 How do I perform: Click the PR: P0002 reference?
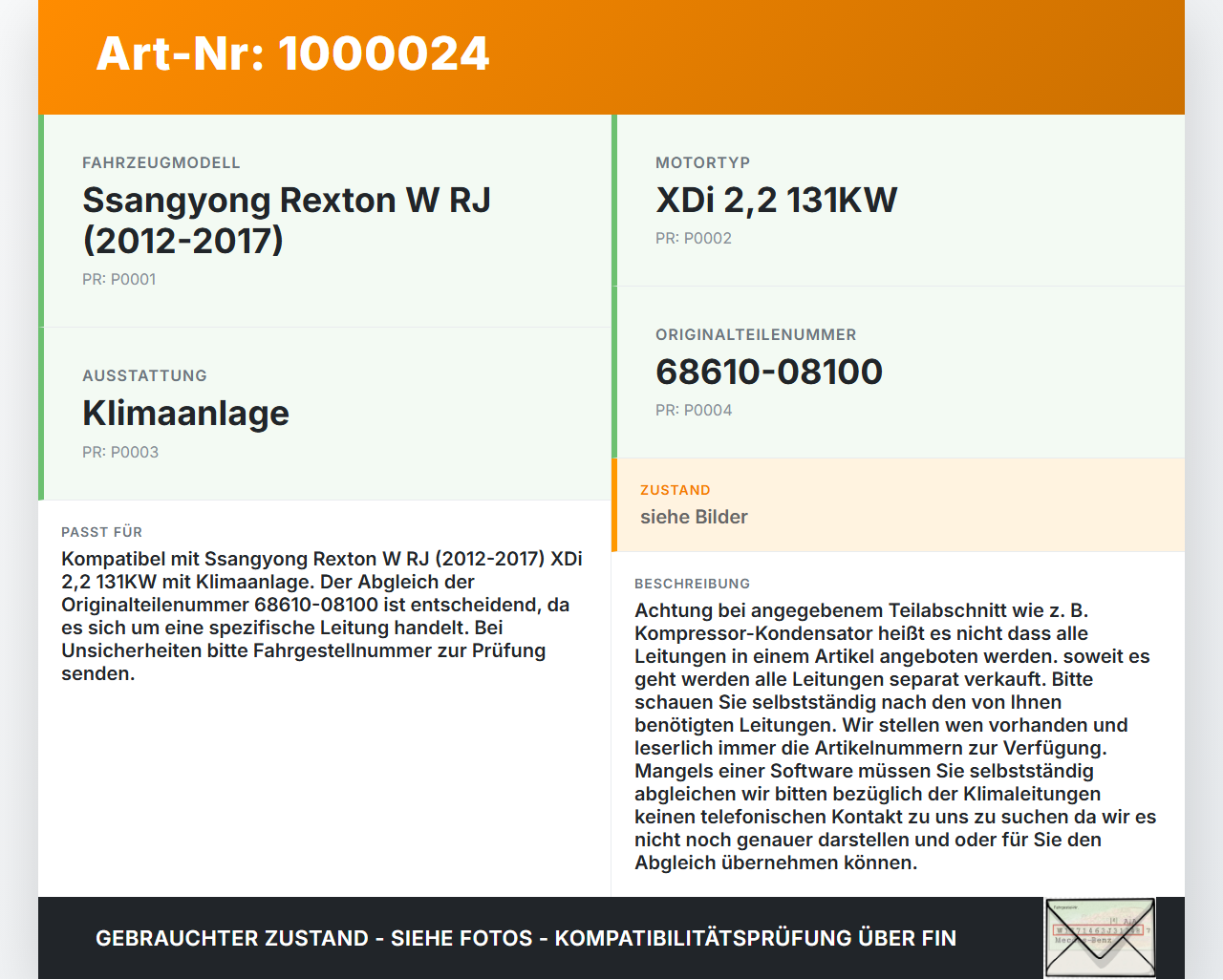[694, 239]
